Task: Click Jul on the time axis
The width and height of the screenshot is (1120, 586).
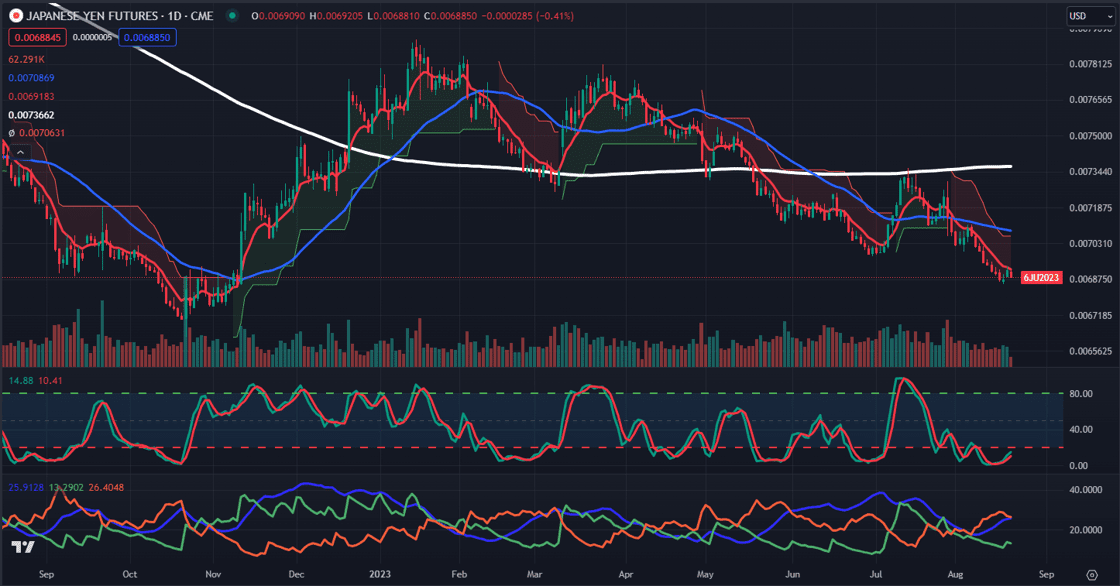Action: click(876, 575)
